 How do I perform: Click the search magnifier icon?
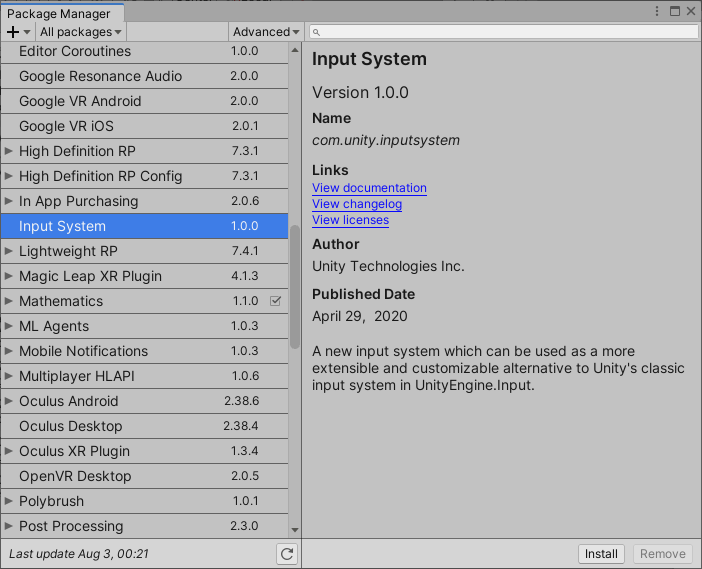(316, 32)
